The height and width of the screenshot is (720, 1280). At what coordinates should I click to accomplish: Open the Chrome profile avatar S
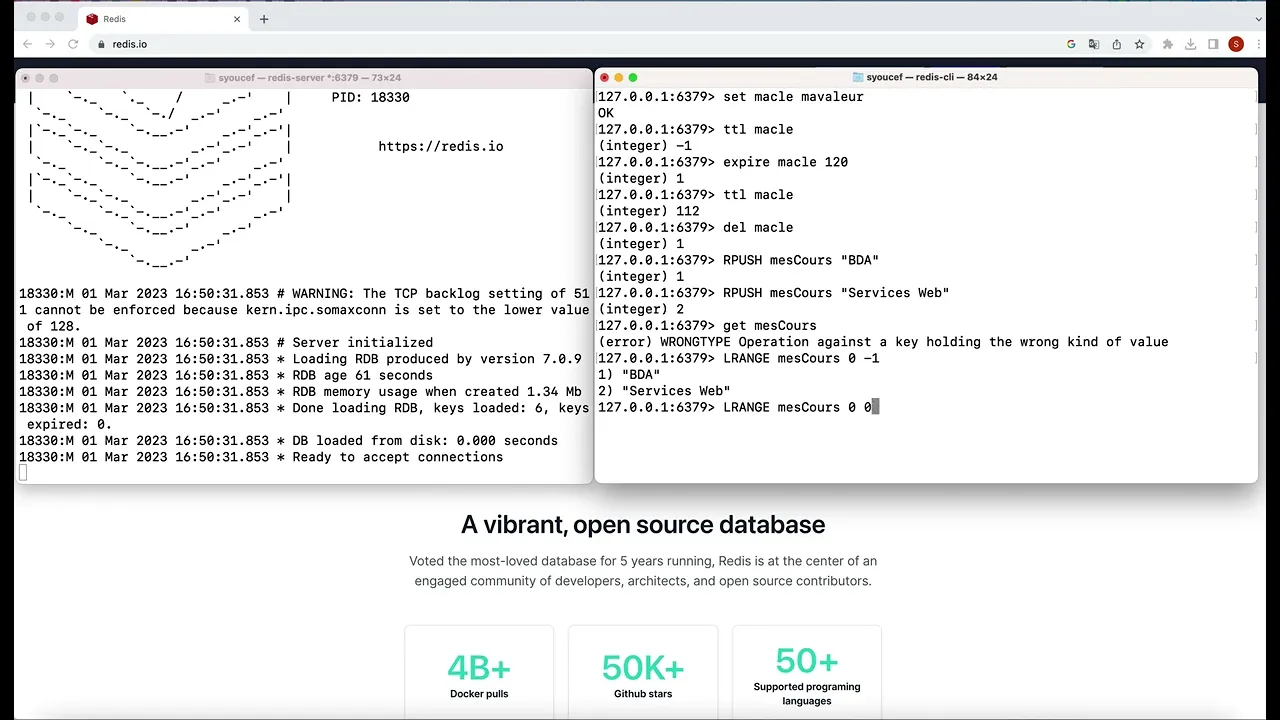1236,44
